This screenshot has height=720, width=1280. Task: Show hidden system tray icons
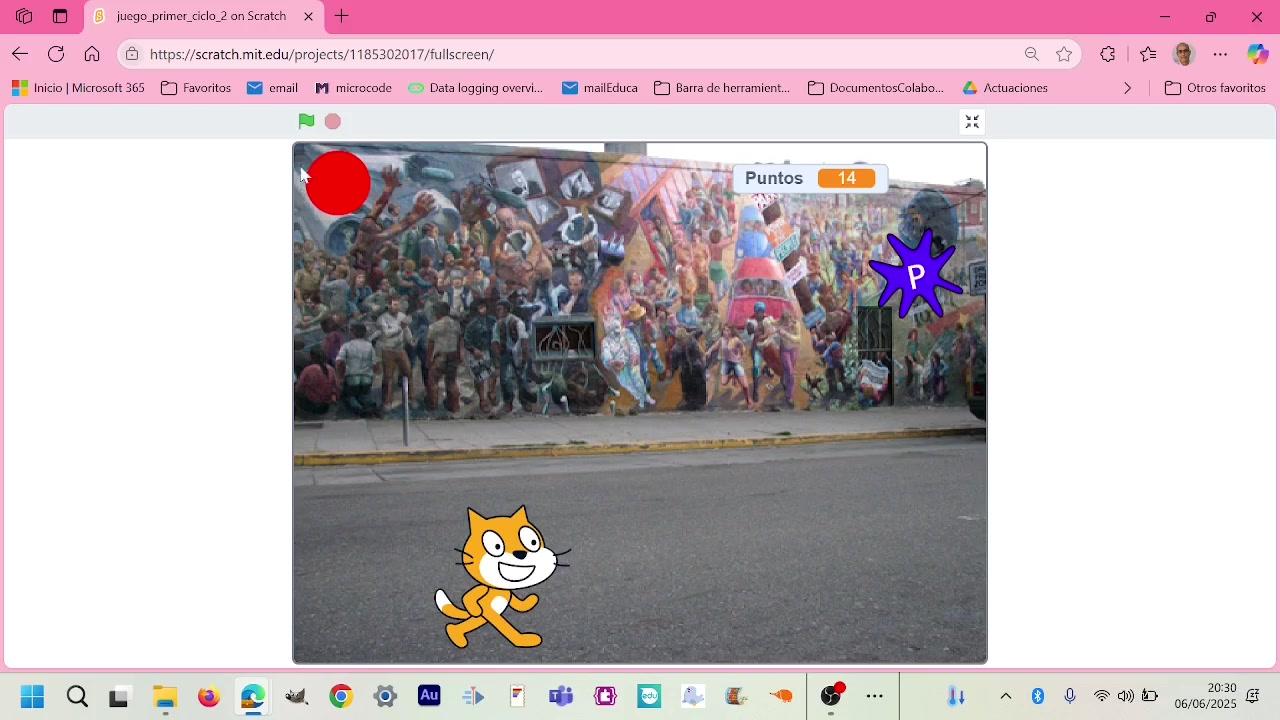click(x=1006, y=696)
